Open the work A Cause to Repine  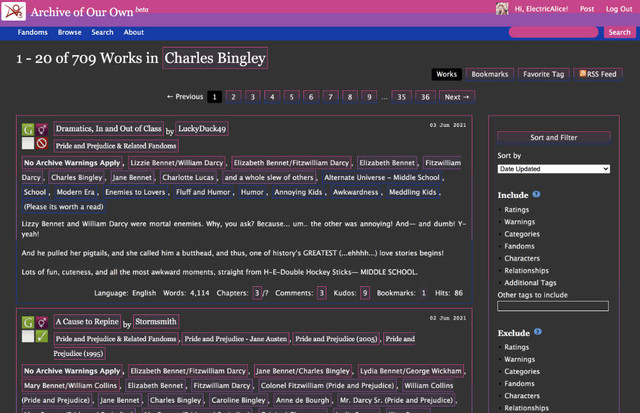tap(87, 322)
